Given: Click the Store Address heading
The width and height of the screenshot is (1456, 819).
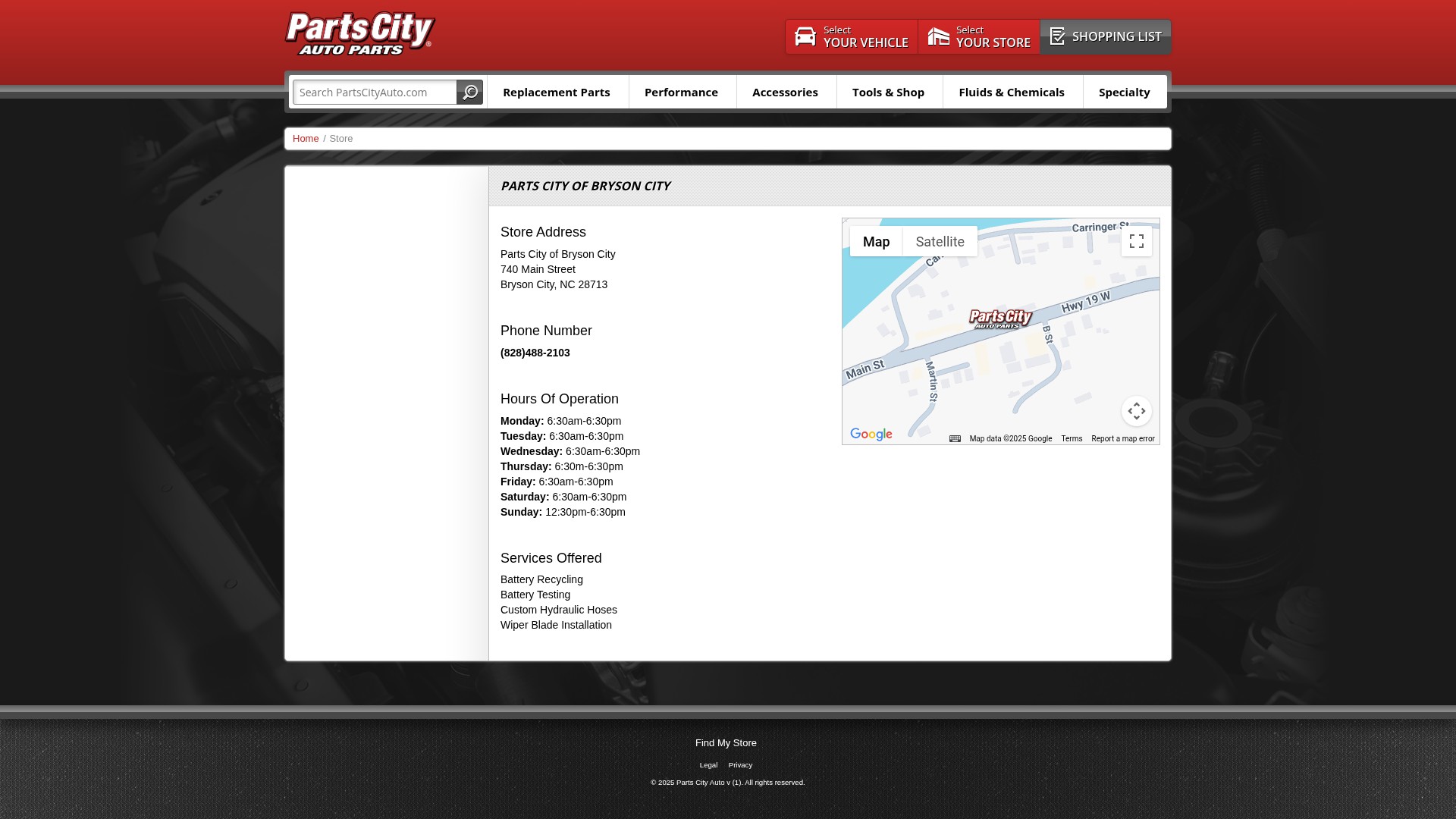Looking at the screenshot, I should pyautogui.click(x=543, y=232).
